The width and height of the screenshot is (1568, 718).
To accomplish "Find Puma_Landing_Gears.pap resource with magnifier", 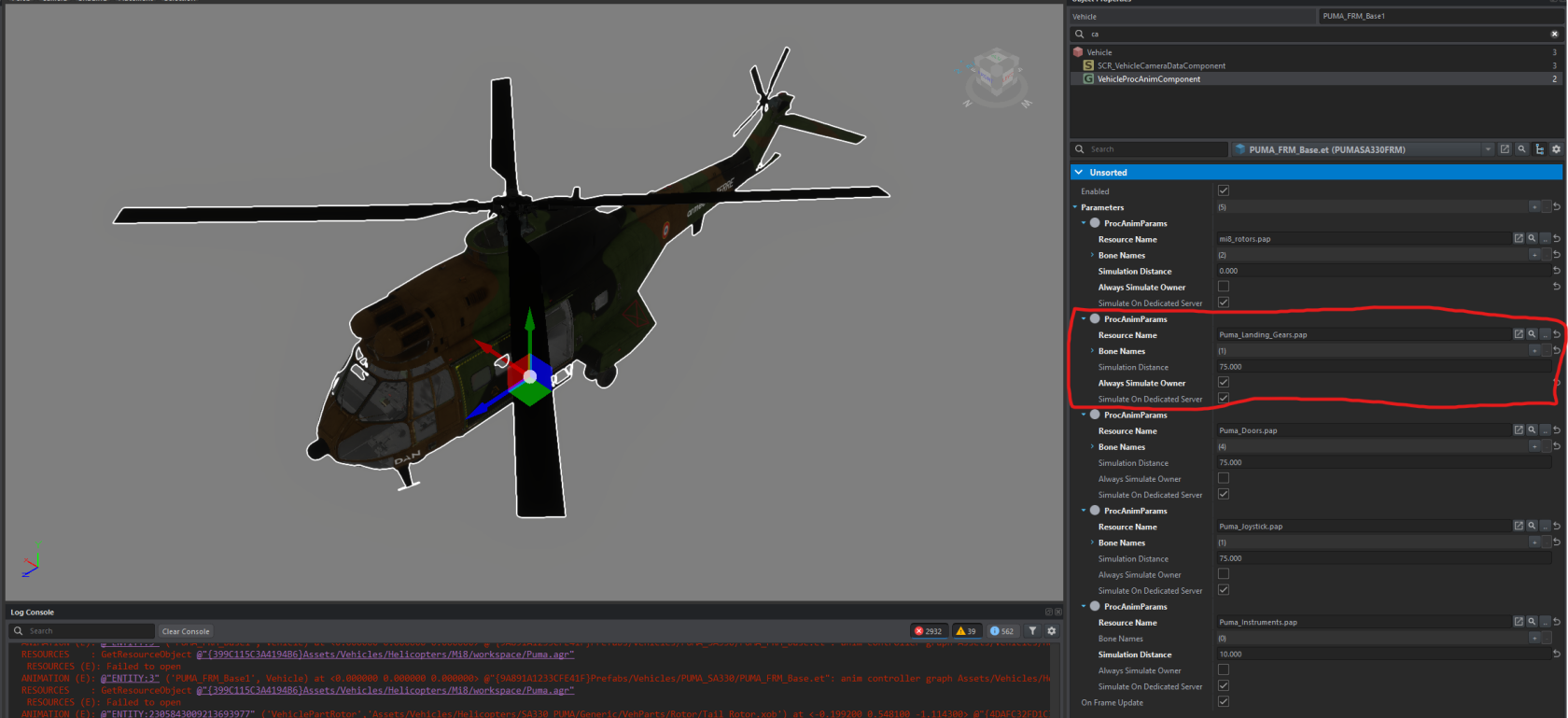I will pyautogui.click(x=1532, y=334).
